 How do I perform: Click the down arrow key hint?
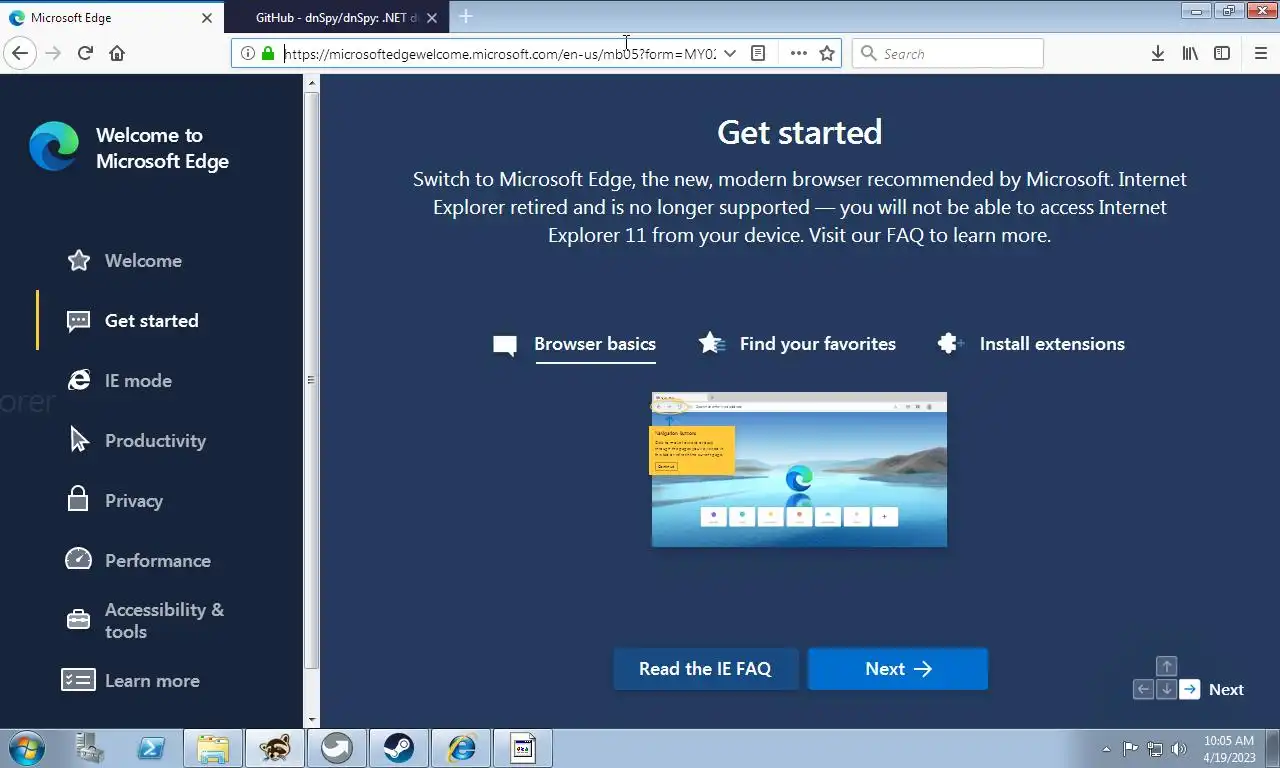(x=1166, y=689)
